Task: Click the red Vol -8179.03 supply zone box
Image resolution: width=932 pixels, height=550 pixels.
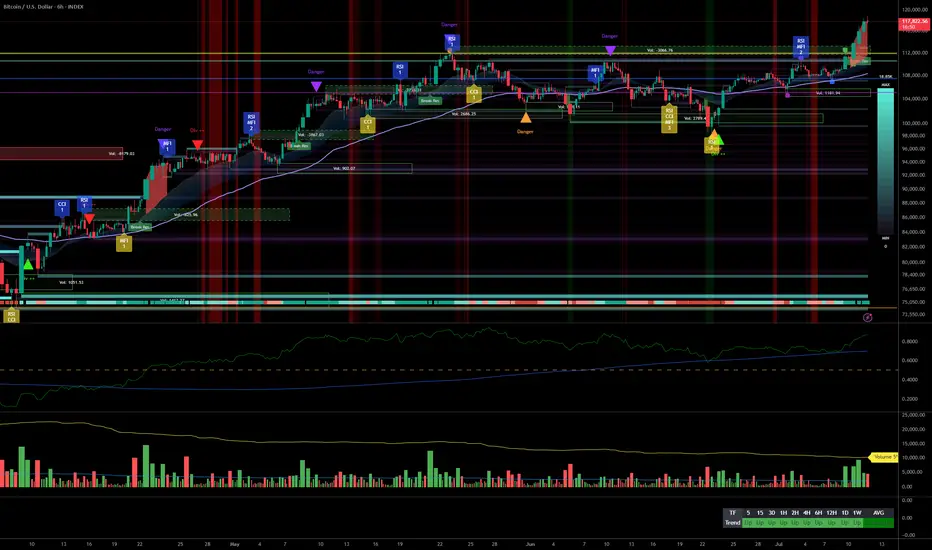Action: click(61, 153)
